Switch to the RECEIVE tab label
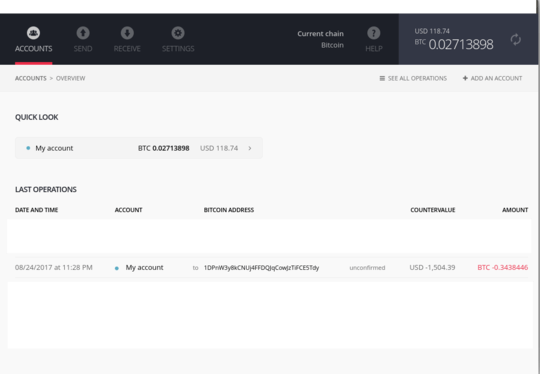540x374 pixels. coord(127,49)
